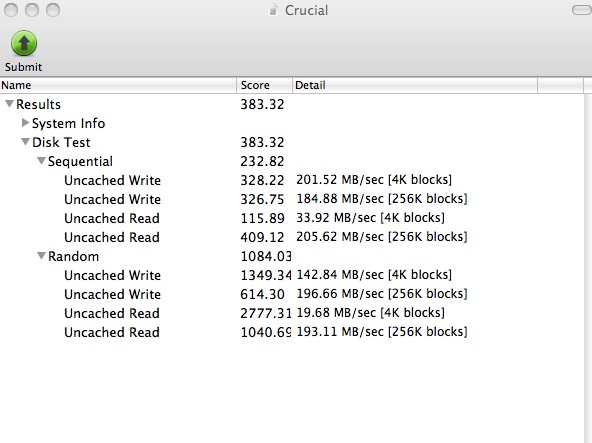The height and width of the screenshot is (443, 592).
Task: Click Disk Test score 383.32
Action: (x=262, y=142)
